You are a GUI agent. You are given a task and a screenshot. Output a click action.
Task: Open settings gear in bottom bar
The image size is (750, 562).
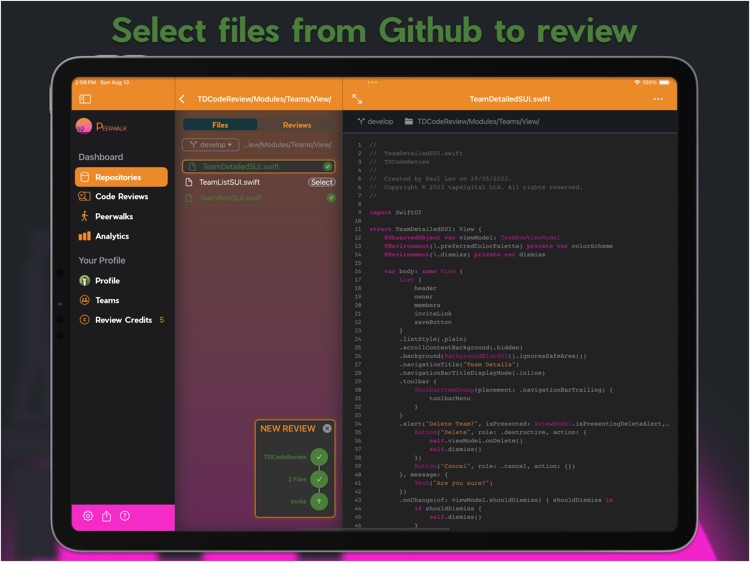(88, 516)
